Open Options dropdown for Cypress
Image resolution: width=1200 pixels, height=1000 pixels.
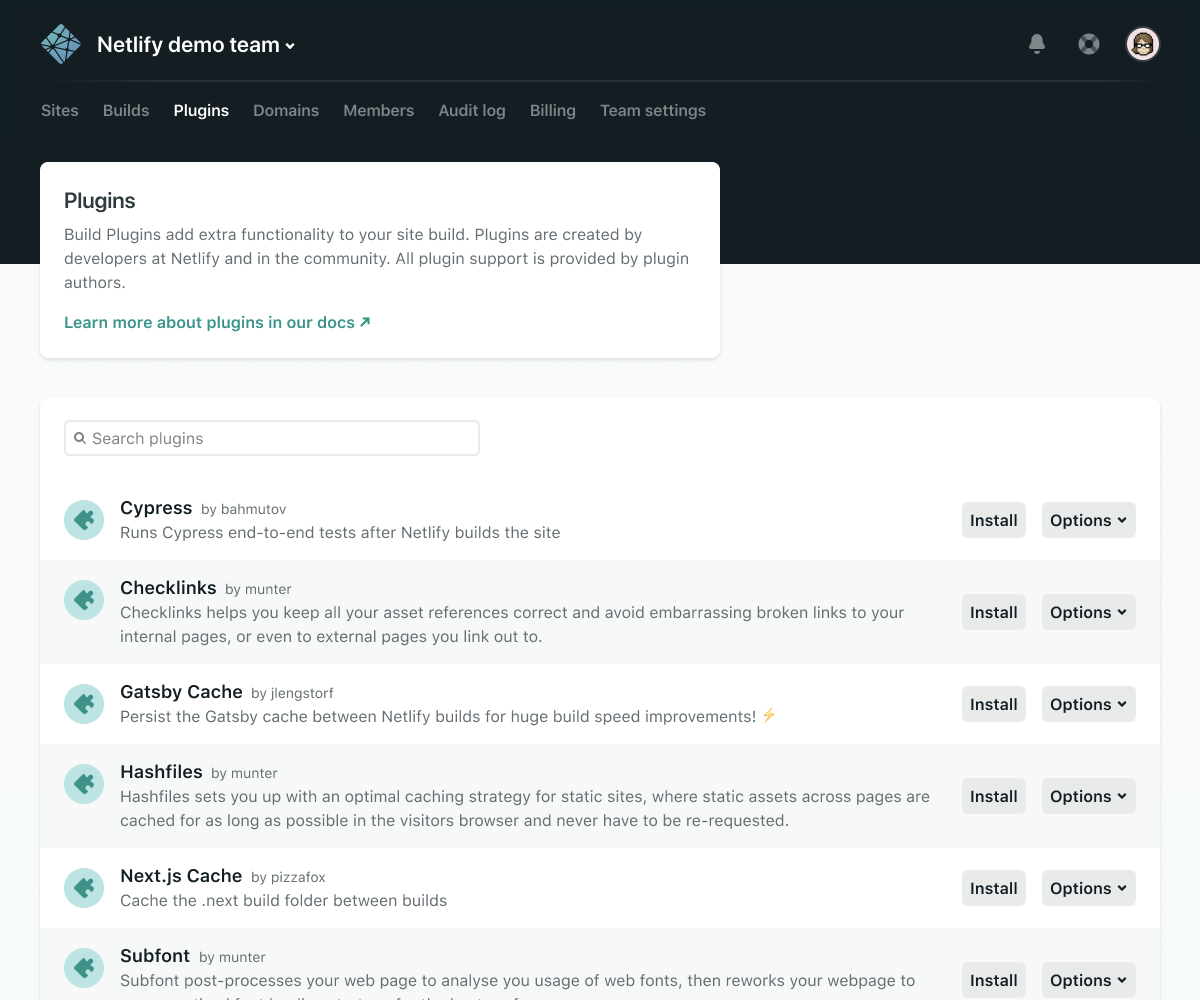pos(1089,520)
